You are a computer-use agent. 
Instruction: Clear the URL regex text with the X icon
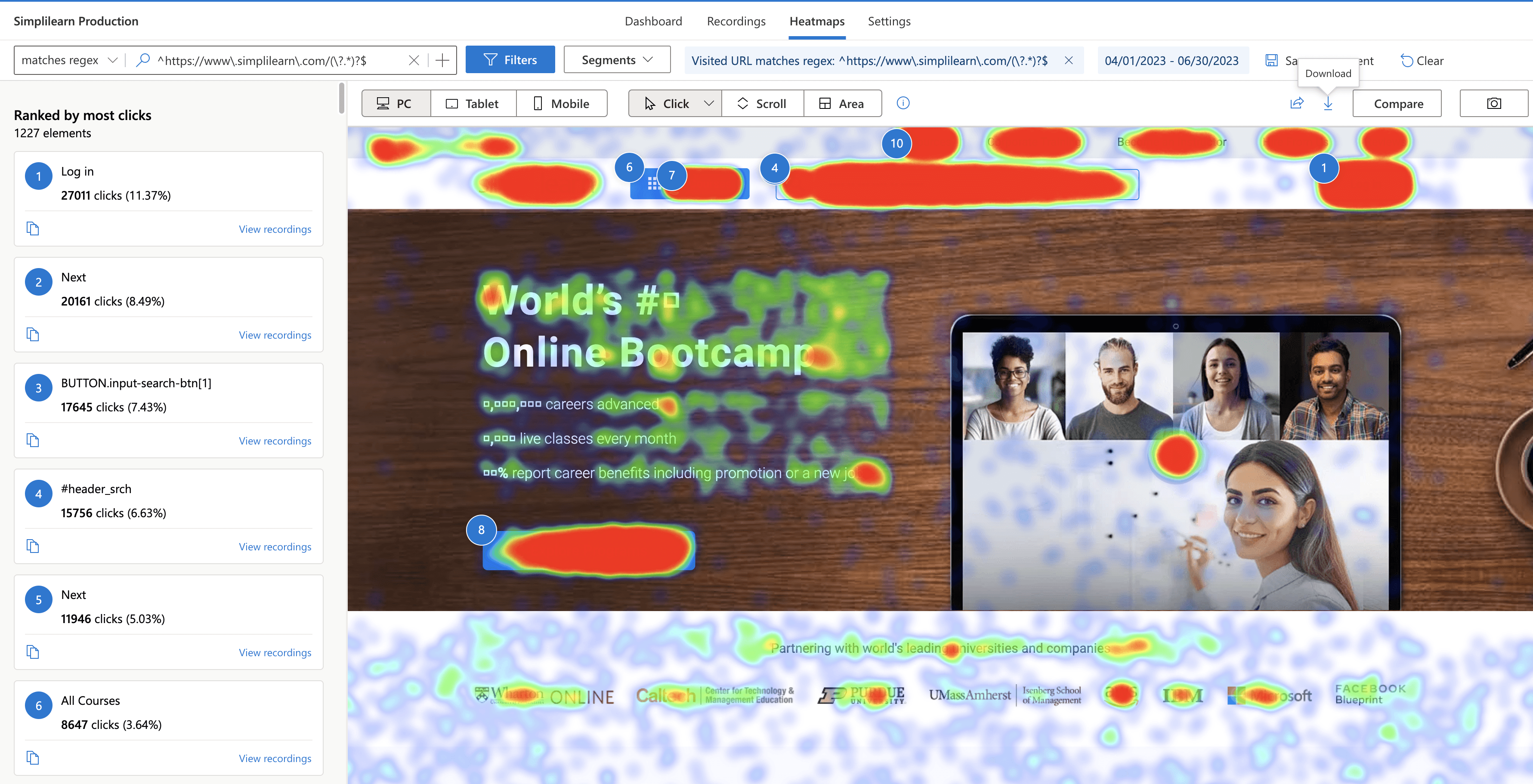tap(414, 60)
